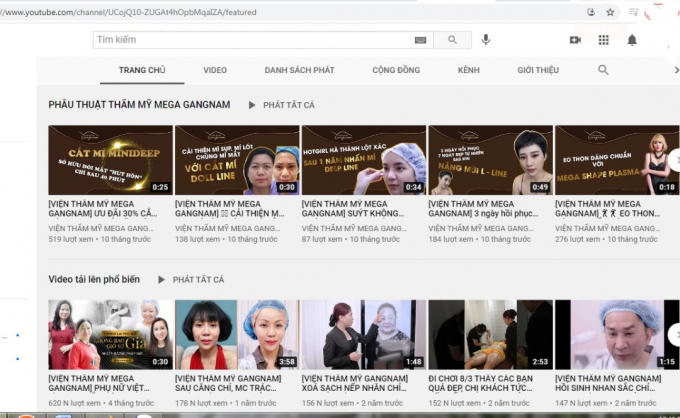680x418 pixels.
Task: Switch to the VIDEO tab
Action: (215, 71)
